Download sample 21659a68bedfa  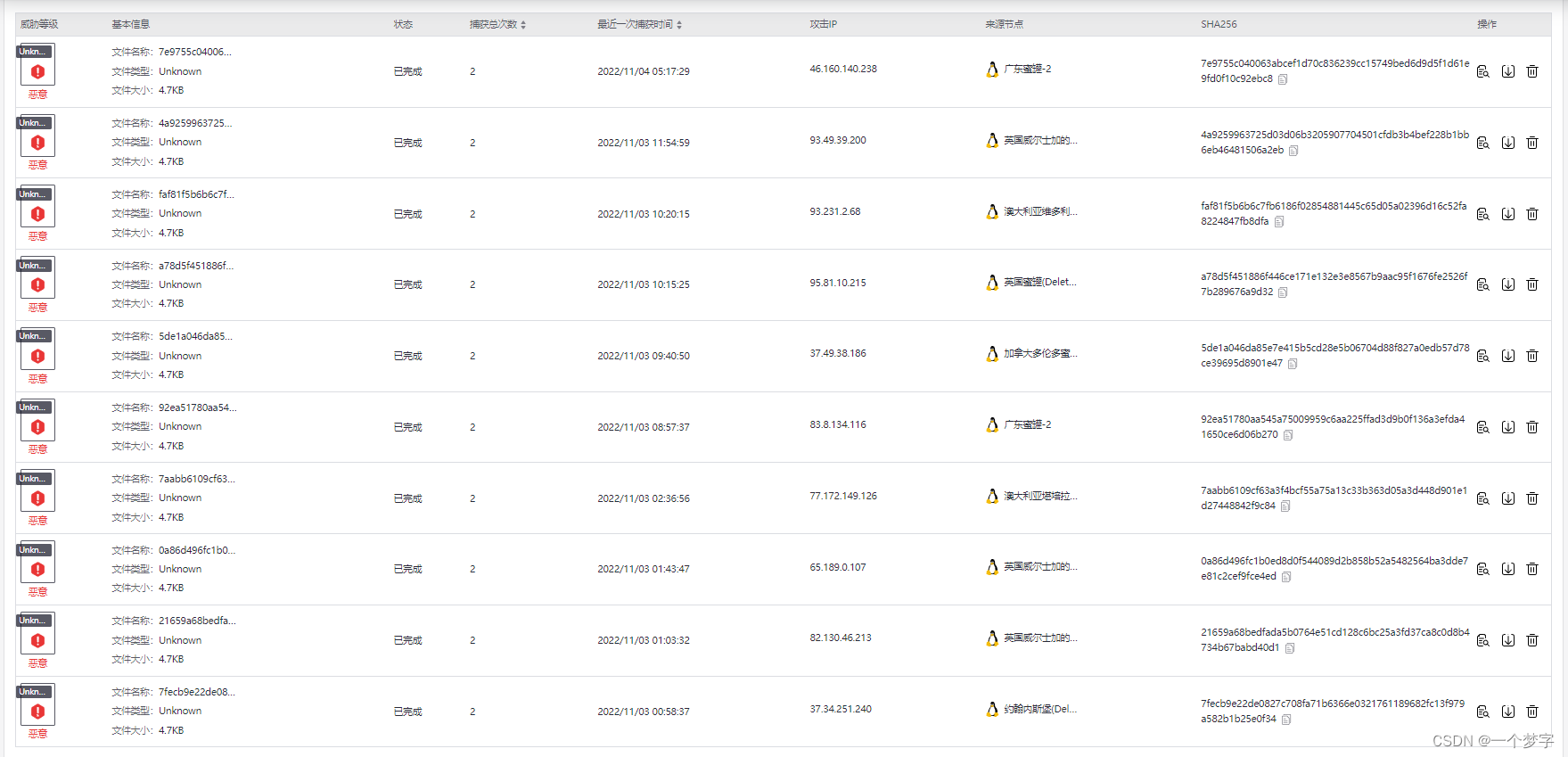(x=1508, y=640)
